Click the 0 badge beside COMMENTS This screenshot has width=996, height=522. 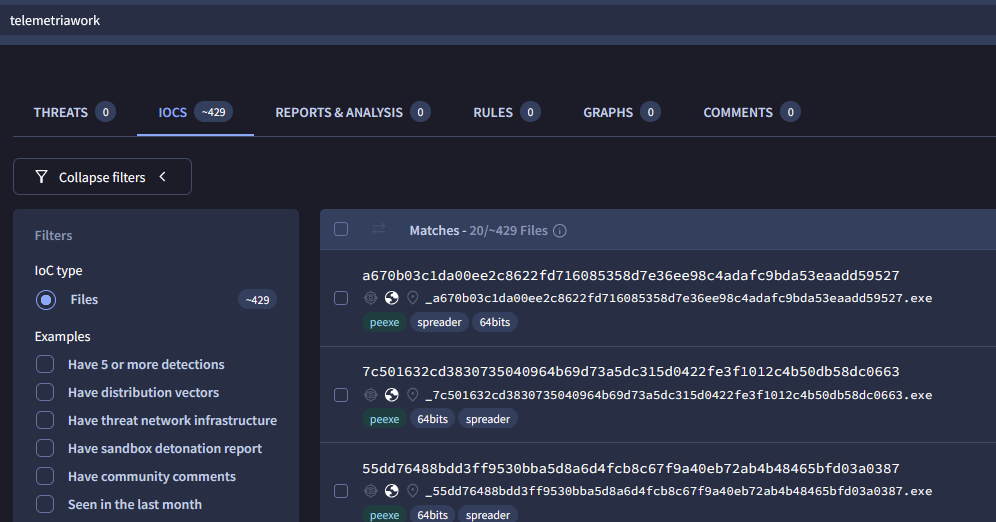point(790,112)
